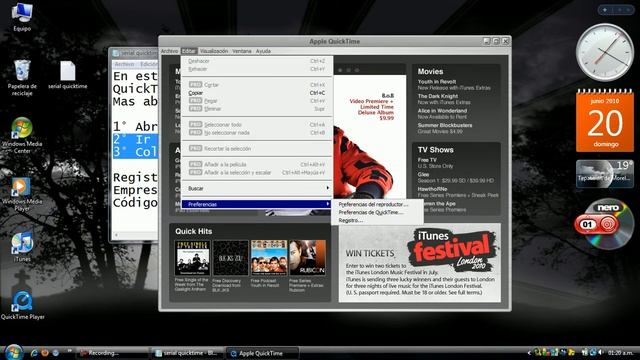The image size is (640, 360).
Task: Select the QuickTime Player desktop shortcut
Action: pyautogui.click(x=22, y=305)
